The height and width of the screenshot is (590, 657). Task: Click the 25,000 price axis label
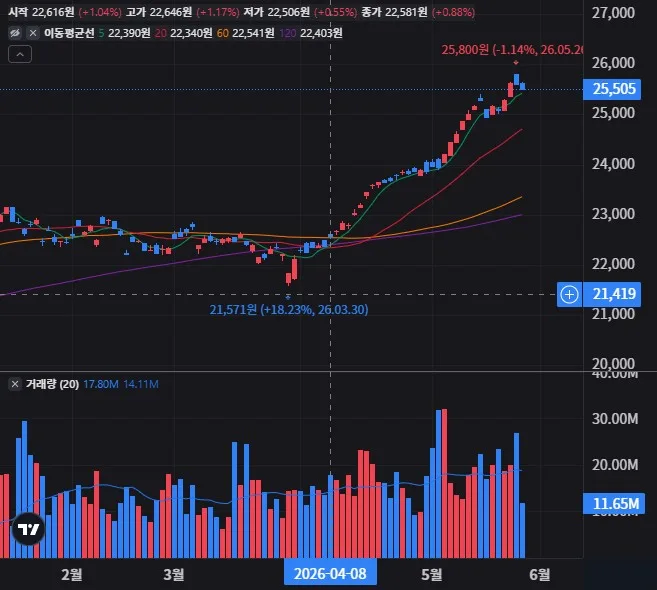point(613,113)
